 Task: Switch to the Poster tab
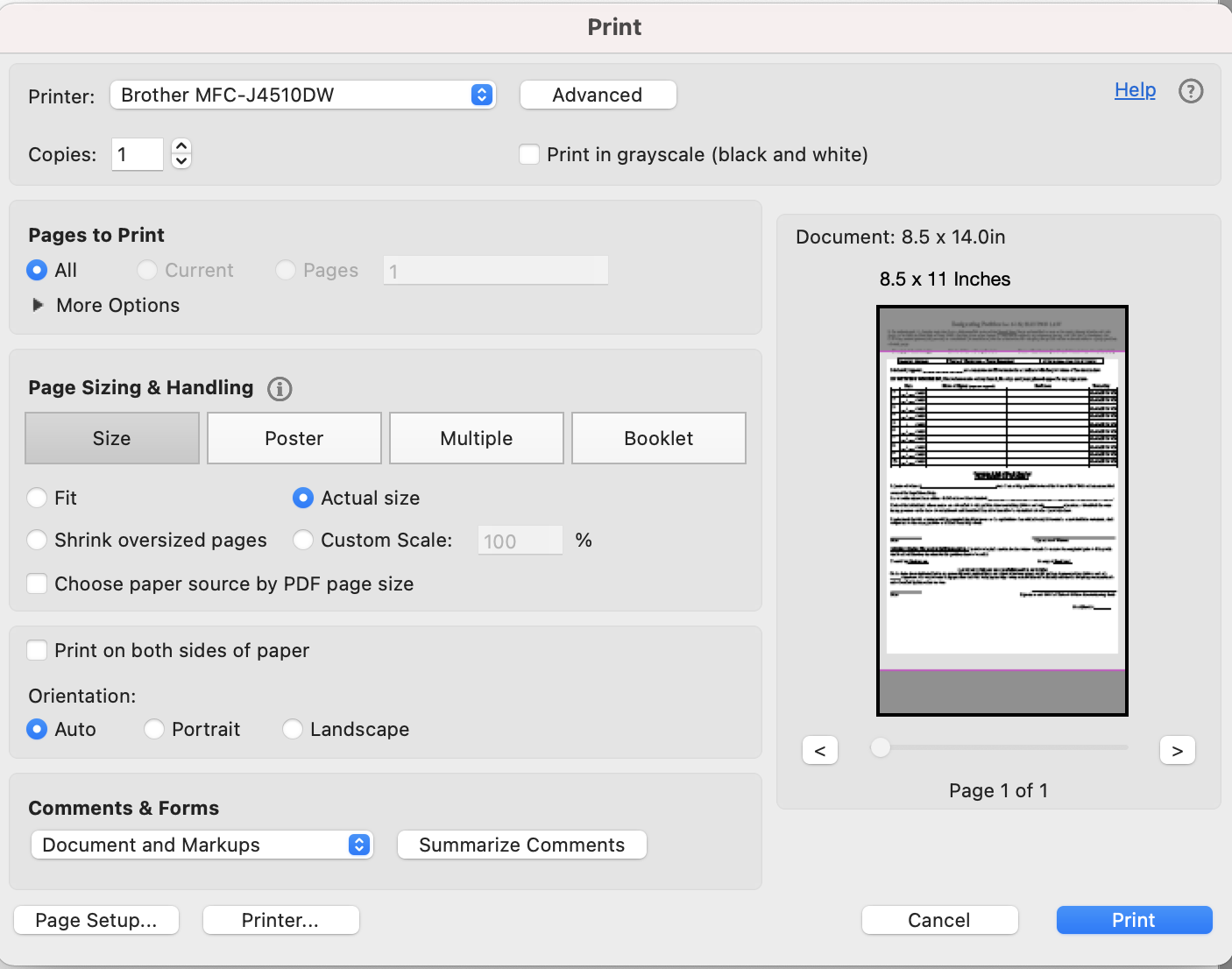click(x=294, y=438)
